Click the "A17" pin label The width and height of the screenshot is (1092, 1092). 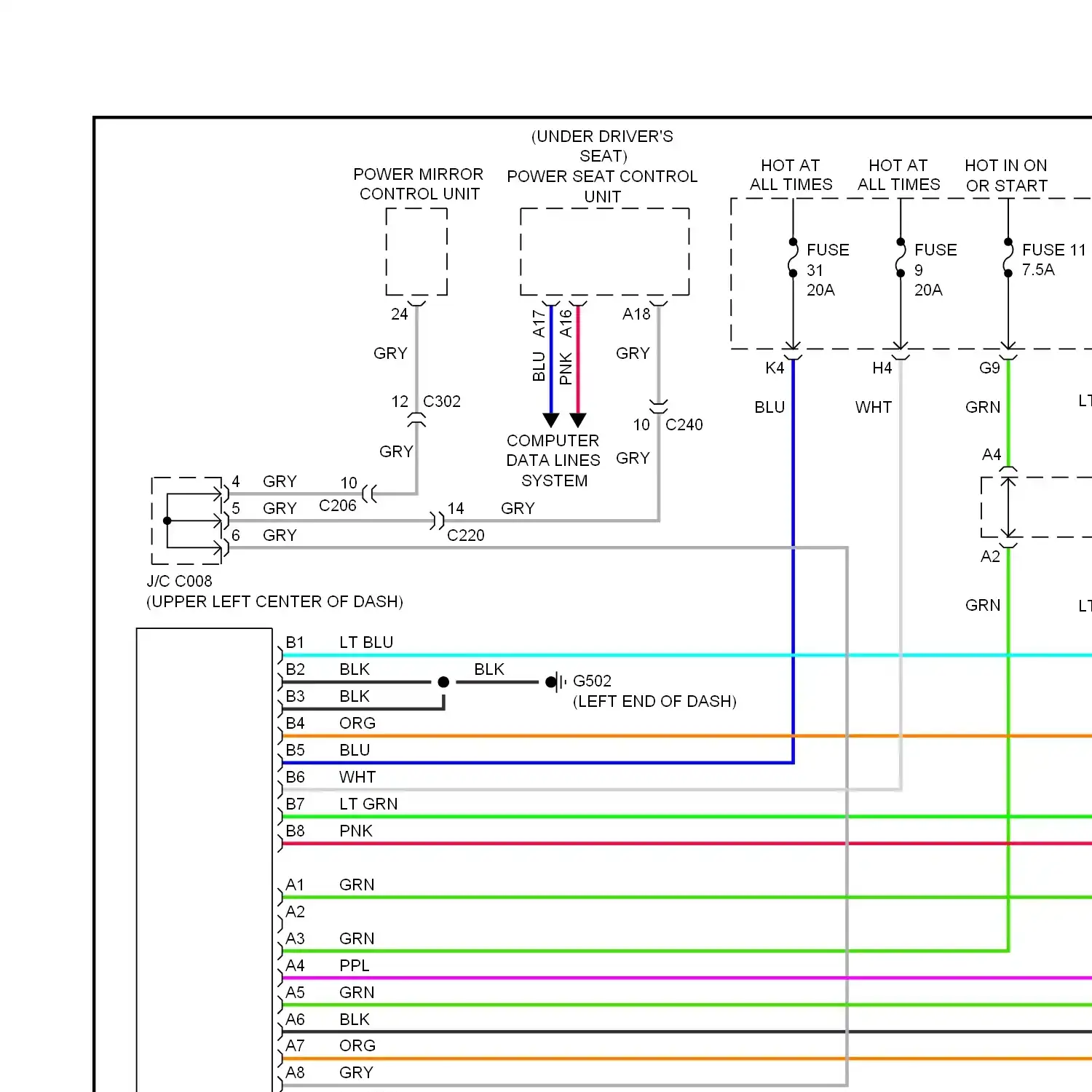point(539,324)
